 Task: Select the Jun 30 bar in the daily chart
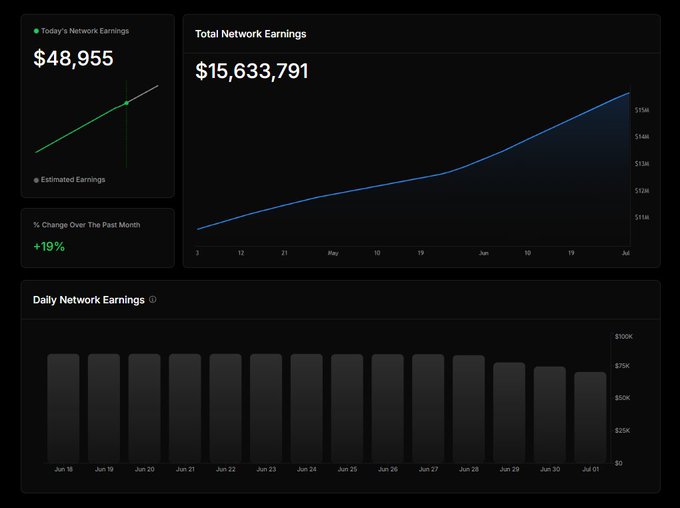coord(549,413)
